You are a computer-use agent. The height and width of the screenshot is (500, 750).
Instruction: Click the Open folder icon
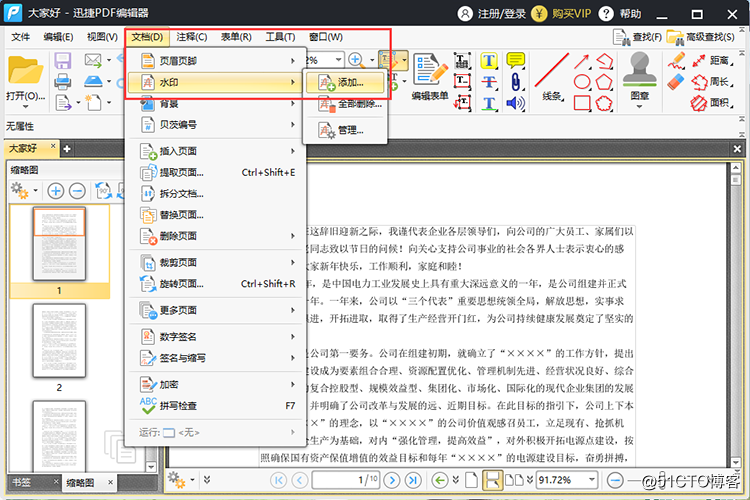click(25, 71)
